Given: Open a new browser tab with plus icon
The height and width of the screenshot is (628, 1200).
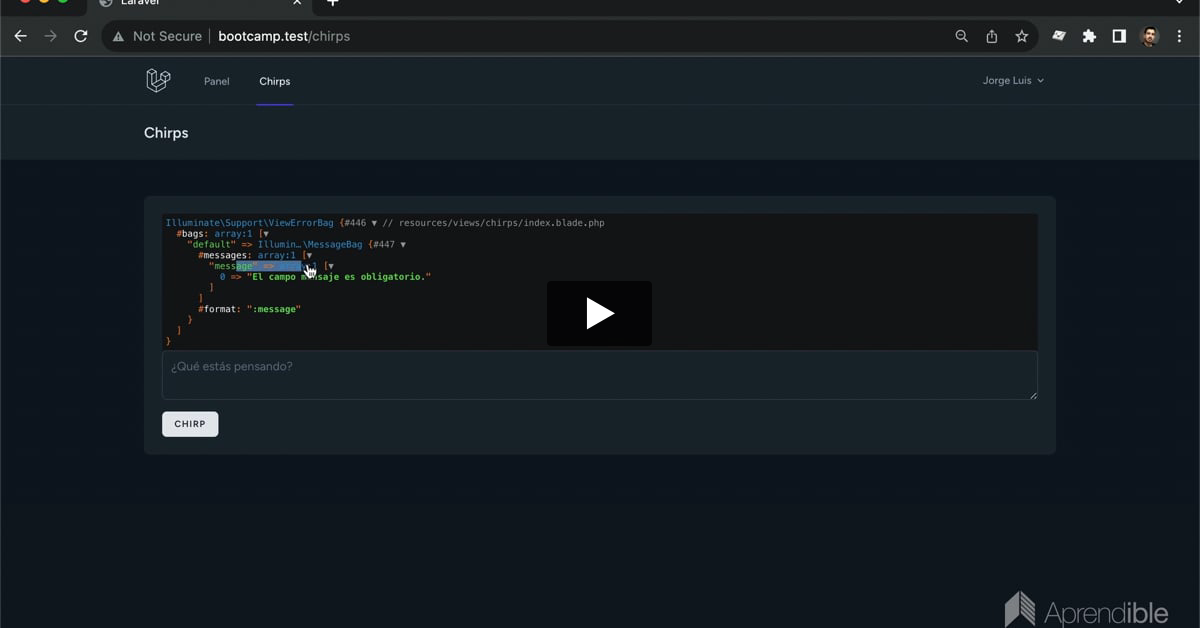Looking at the screenshot, I should 333,3.
